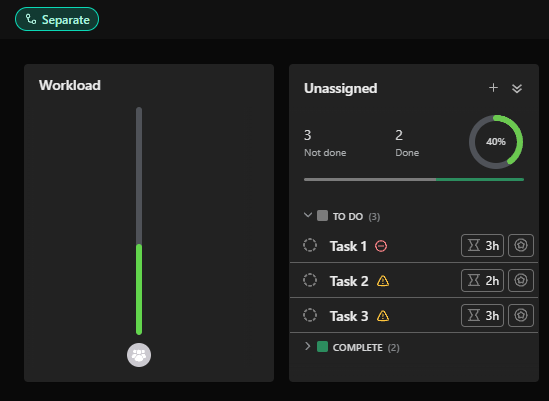Open Task 2 by its name
The height and width of the screenshot is (401, 549).
tap(349, 281)
